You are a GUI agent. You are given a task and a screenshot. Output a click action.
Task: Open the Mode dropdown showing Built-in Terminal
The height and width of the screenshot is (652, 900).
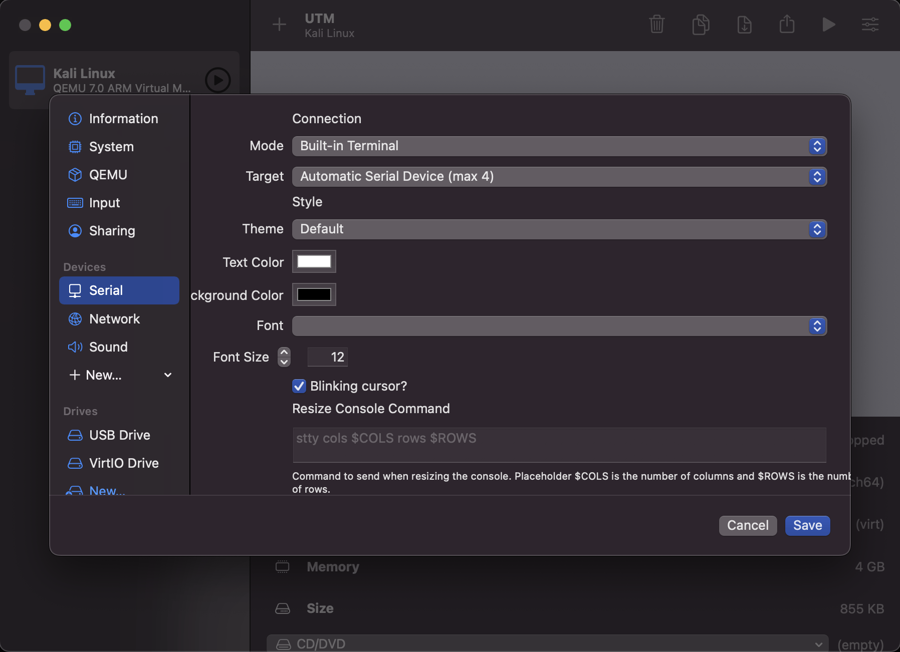(x=559, y=146)
